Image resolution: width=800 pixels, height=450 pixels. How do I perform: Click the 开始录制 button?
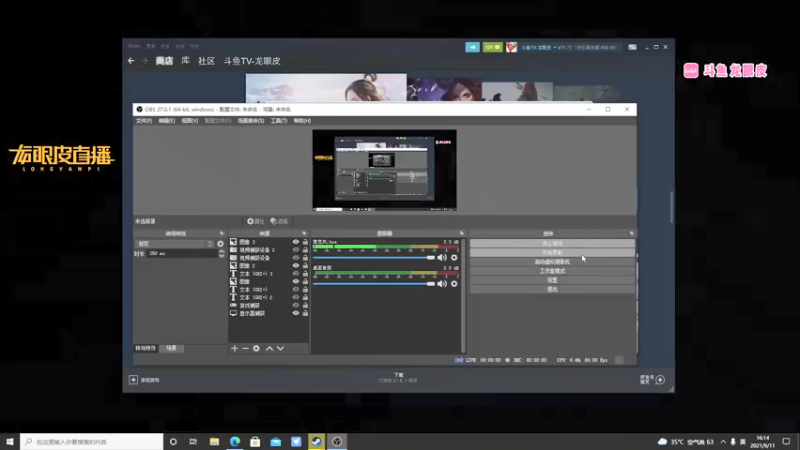(x=552, y=253)
